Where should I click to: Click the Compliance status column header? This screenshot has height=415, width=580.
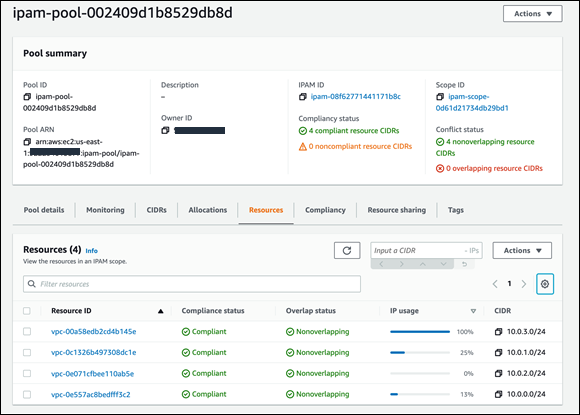(213, 311)
